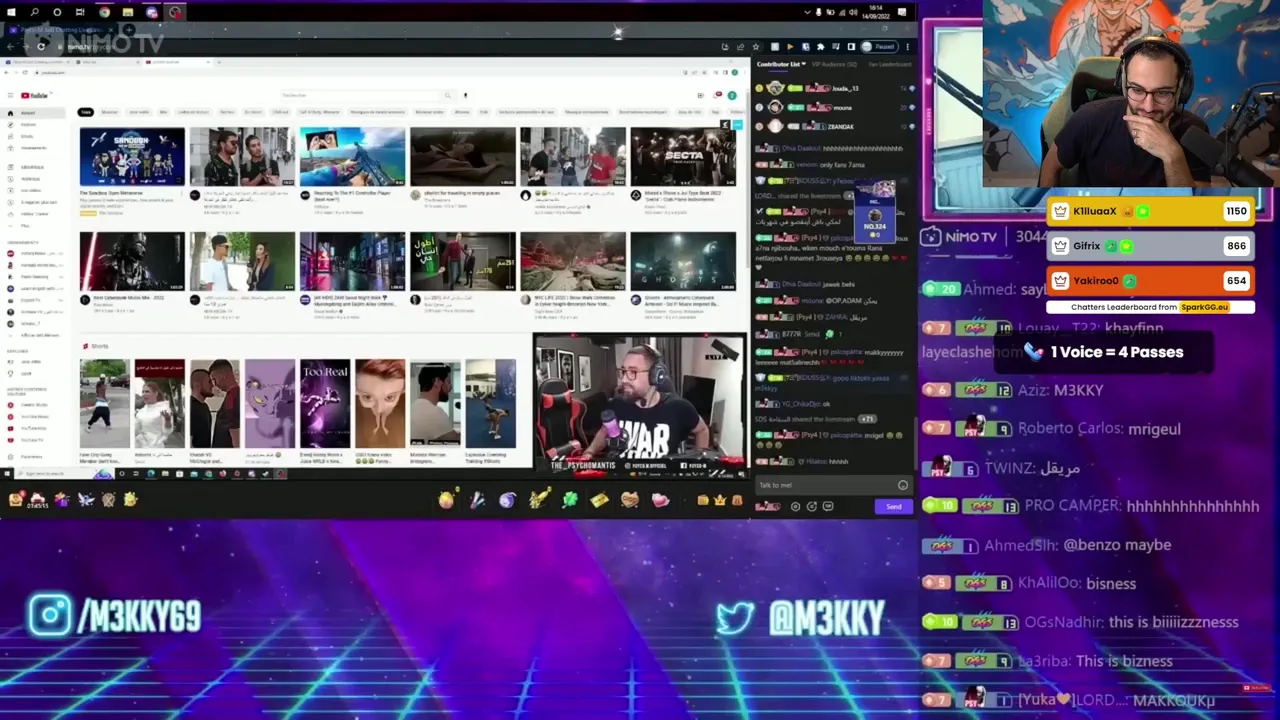This screenshot has width=1280, height=720.
Task: Click the SparkGG.eu label
Action: pos(1204,307)
